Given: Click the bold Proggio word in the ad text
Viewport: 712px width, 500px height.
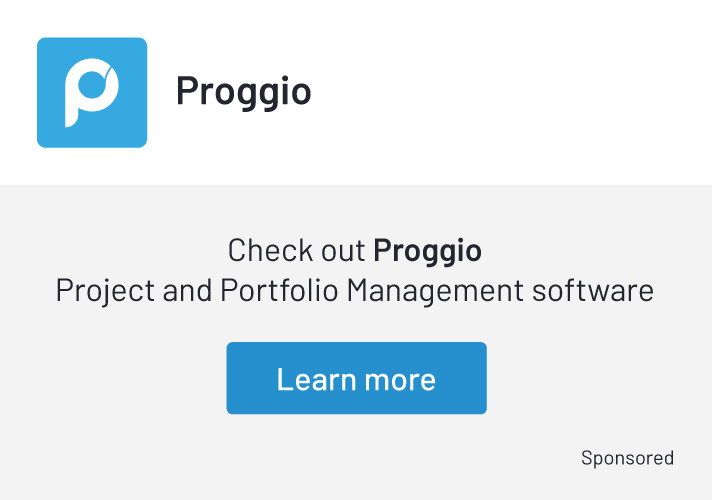Looking at the screenshot, I should [x=427, y=250].
